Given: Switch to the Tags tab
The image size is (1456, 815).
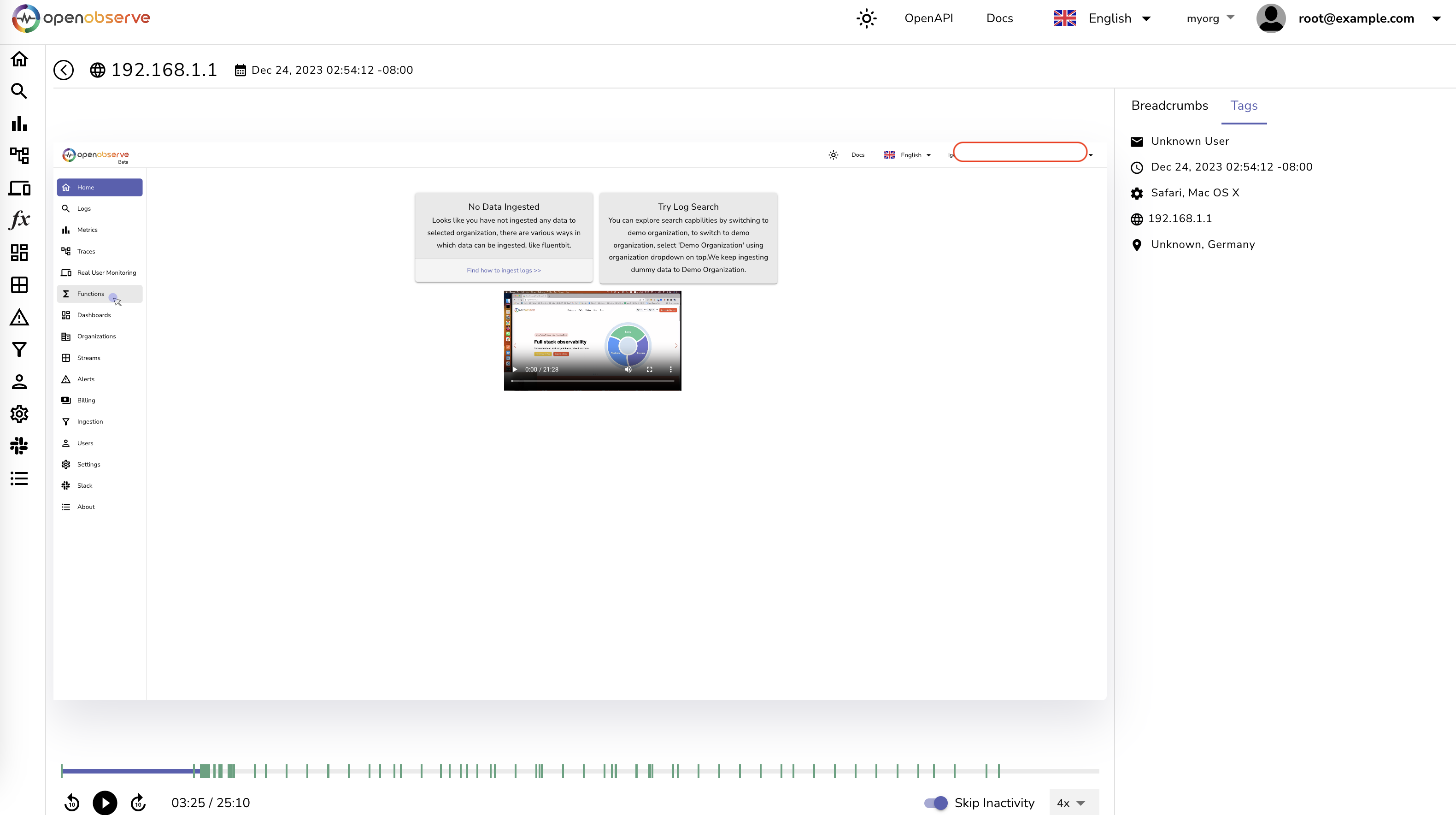Looking at the screenshot, I should (1244, 105).
